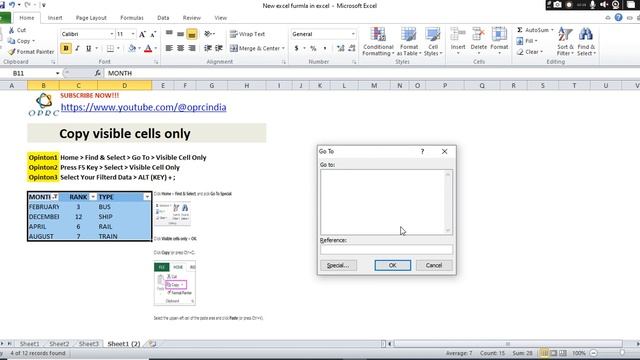Align text left
Screen dimensions: 640x360
(169, 48)
